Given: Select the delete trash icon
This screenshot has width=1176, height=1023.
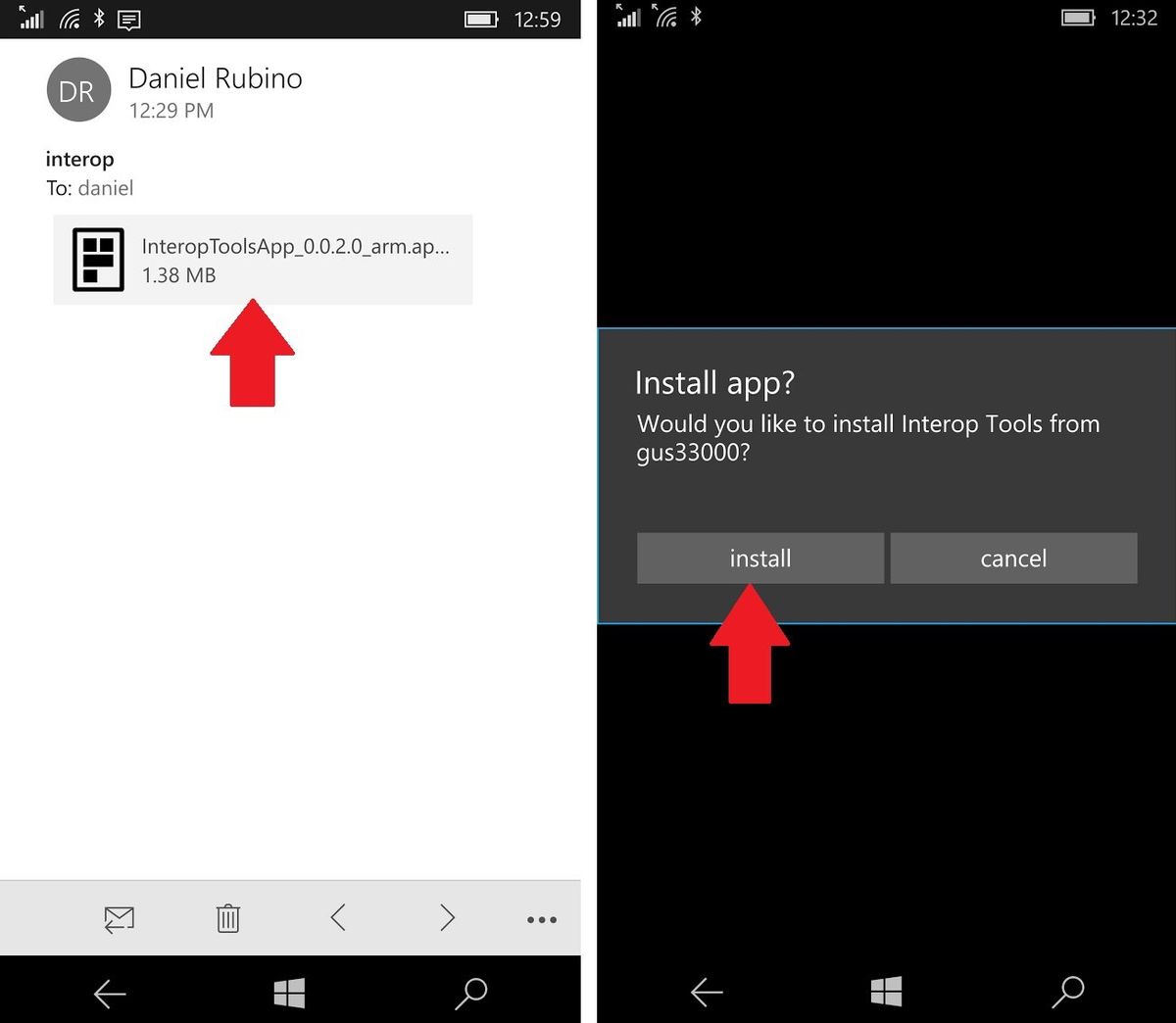Looking at the screenshot, I should click(x=227, y=918).
